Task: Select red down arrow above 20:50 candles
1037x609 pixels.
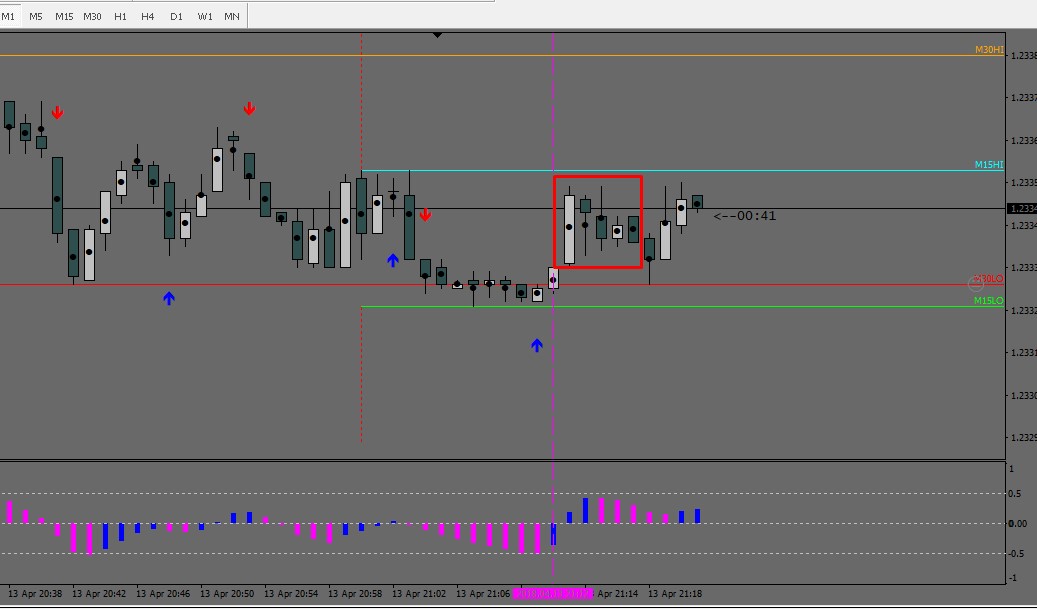Action: point(249,108)
